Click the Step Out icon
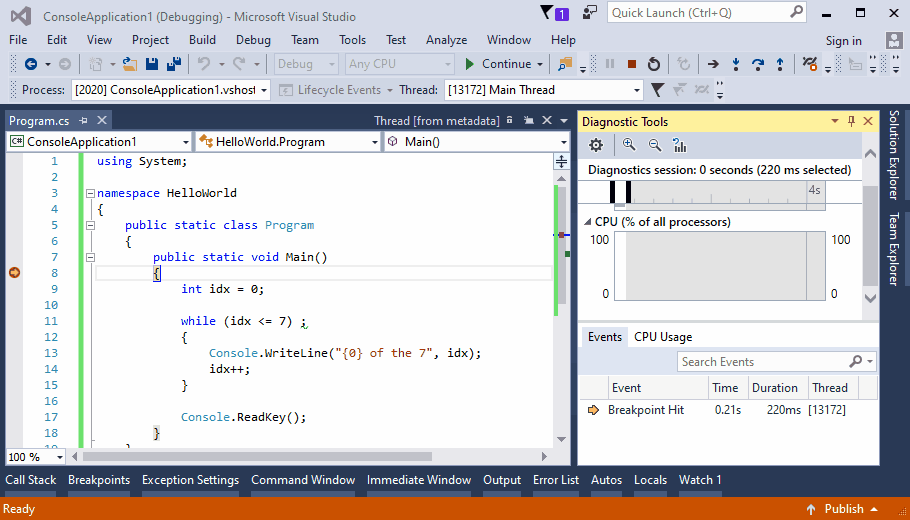The width and height of the screenshot is (910, 520). (x=779, y=64)
